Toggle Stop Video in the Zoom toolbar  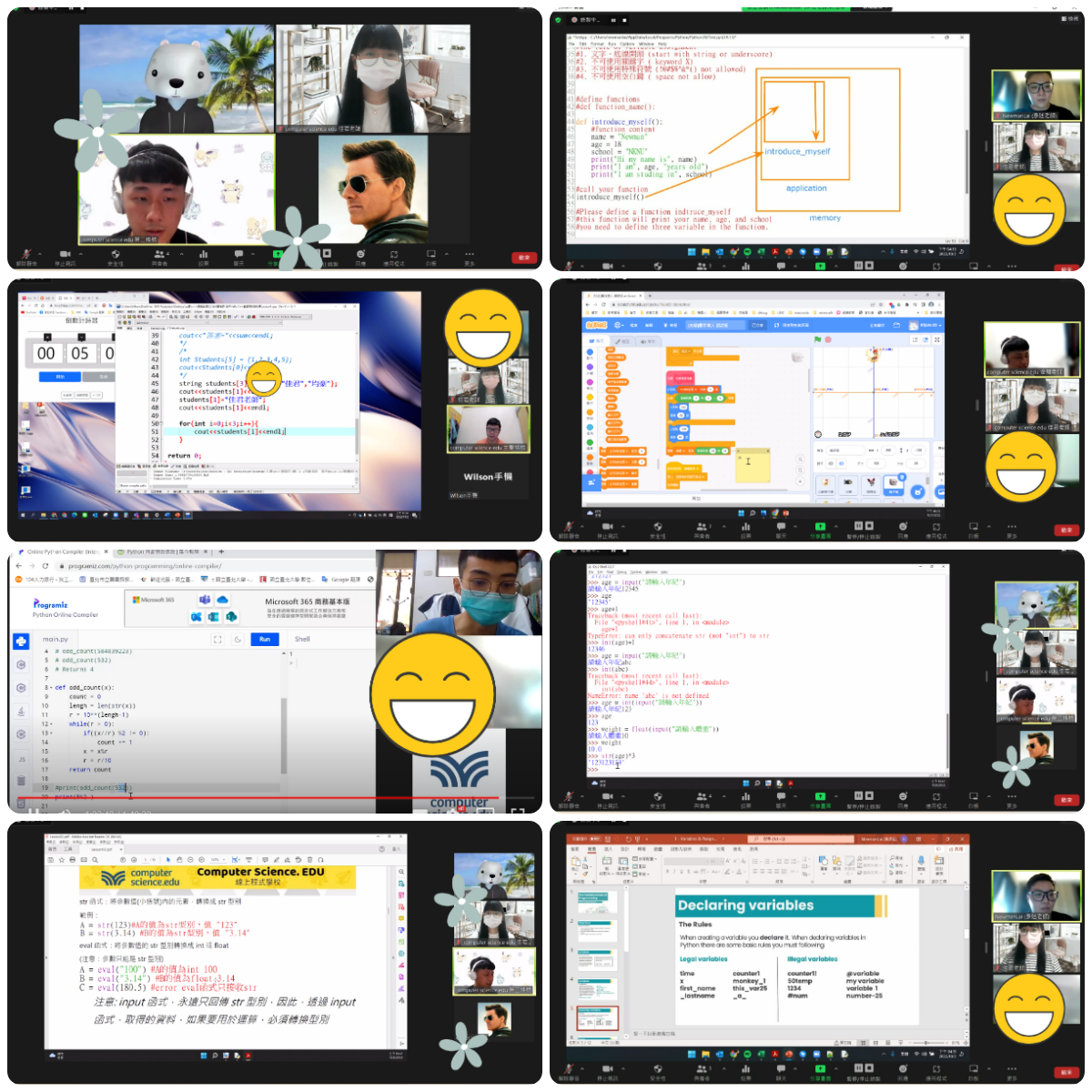click(608, 528)
